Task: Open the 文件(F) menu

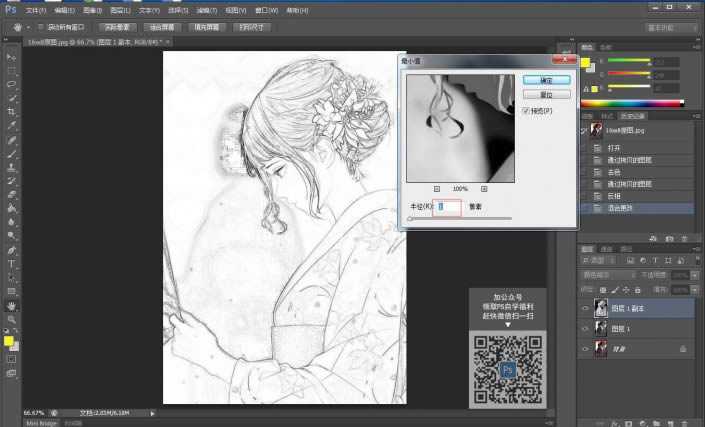Action: pos(36,9)
